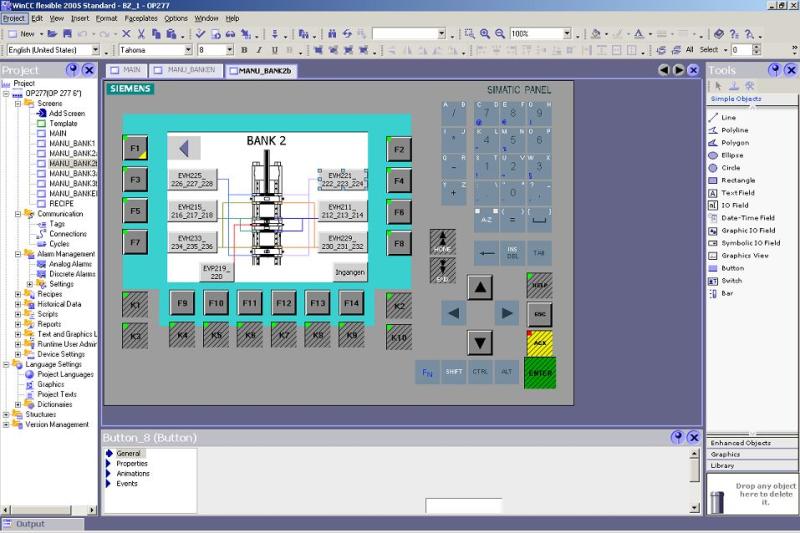
Task: Open the 100% zoom level dropdown
Action: (x=567, y=34)
